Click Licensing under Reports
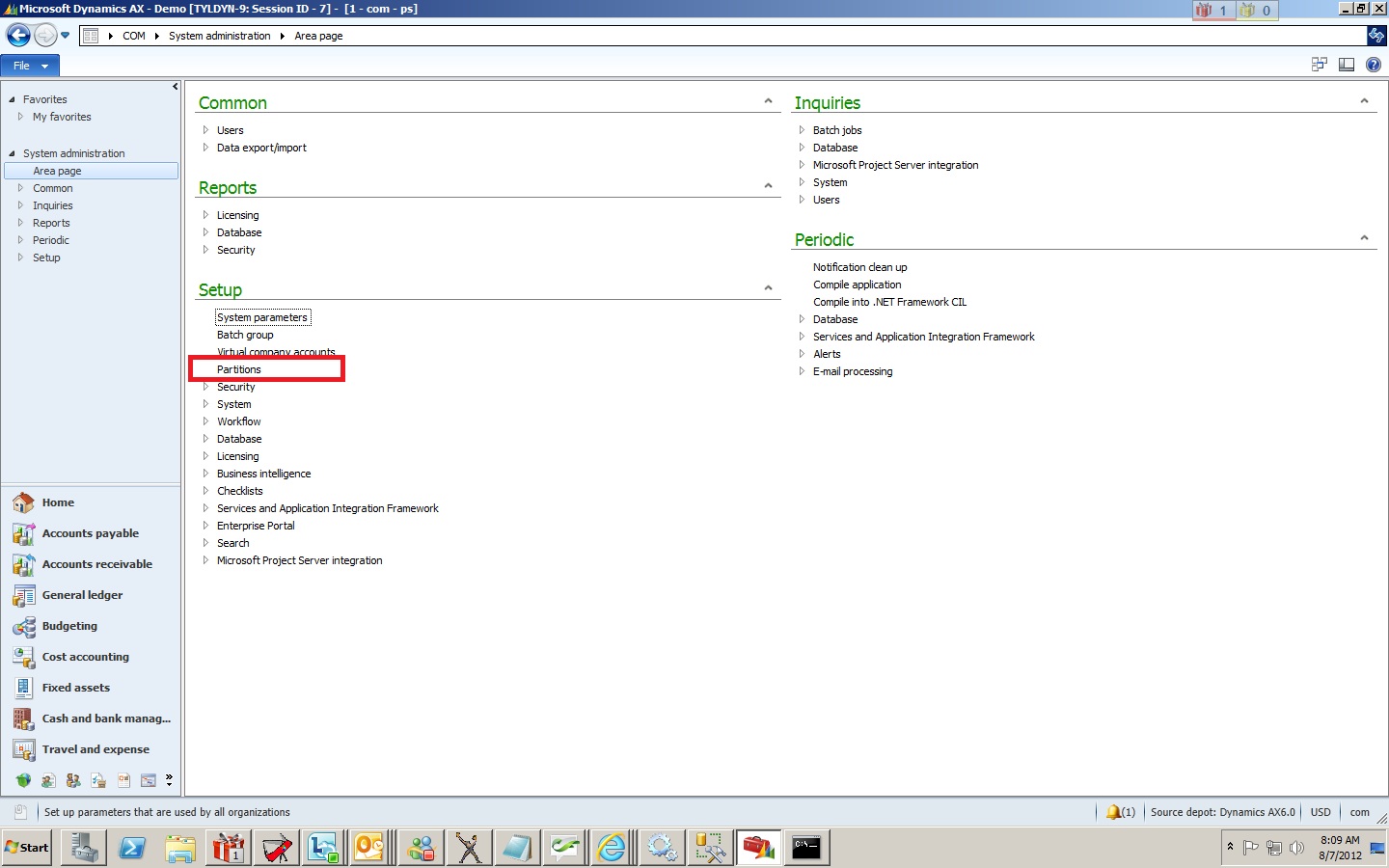 click(x=237, y=215)
